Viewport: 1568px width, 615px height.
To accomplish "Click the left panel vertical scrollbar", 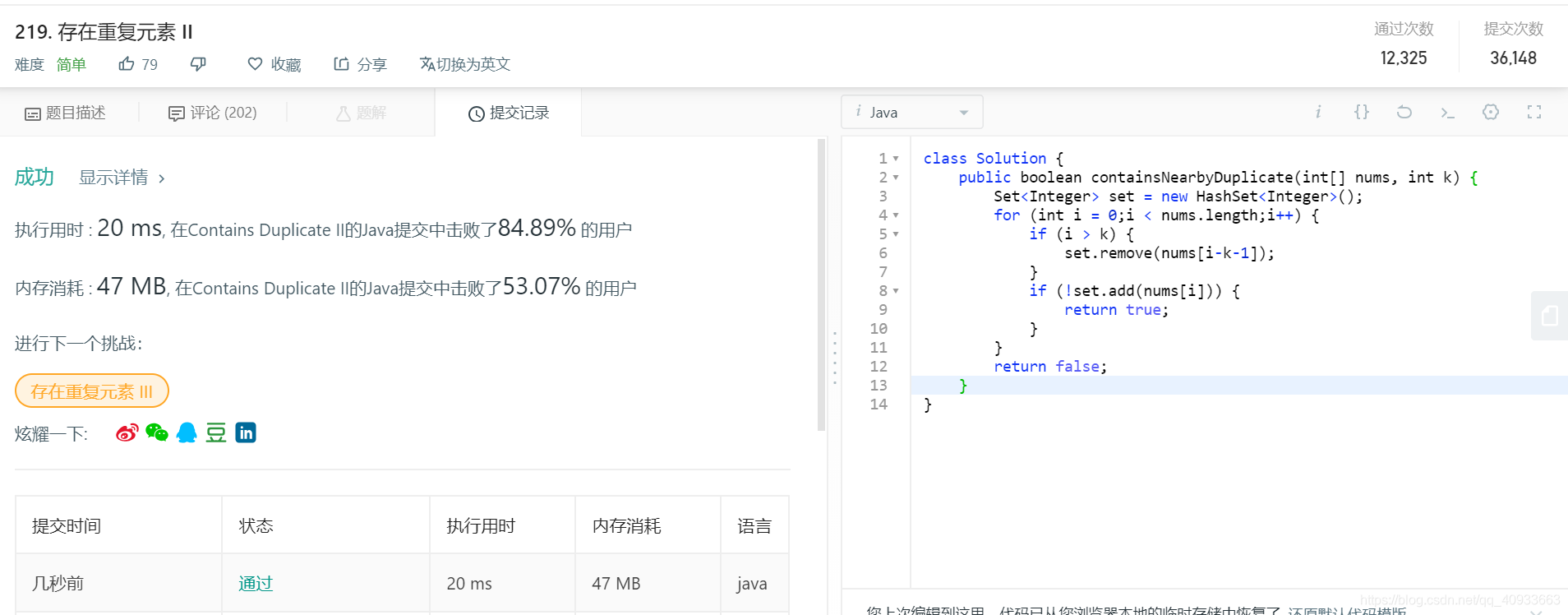I will click(821, 284).
